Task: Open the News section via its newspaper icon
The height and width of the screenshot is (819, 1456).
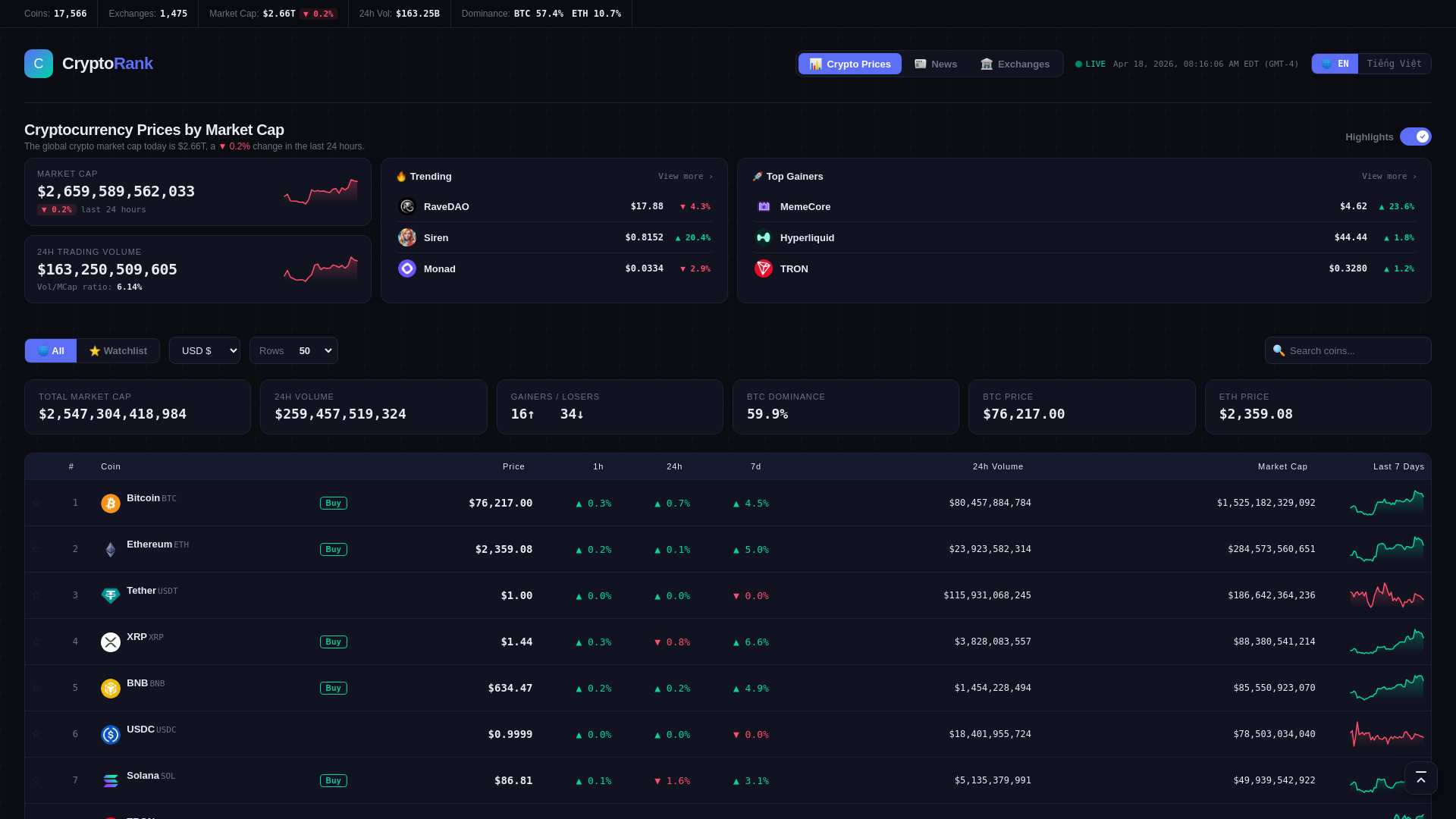Action: [920, 64]
